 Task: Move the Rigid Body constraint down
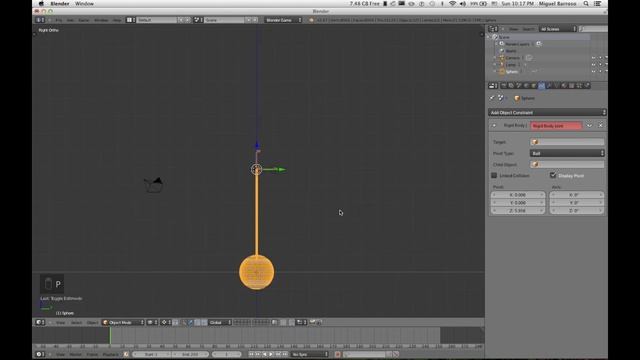click(589, 126)
